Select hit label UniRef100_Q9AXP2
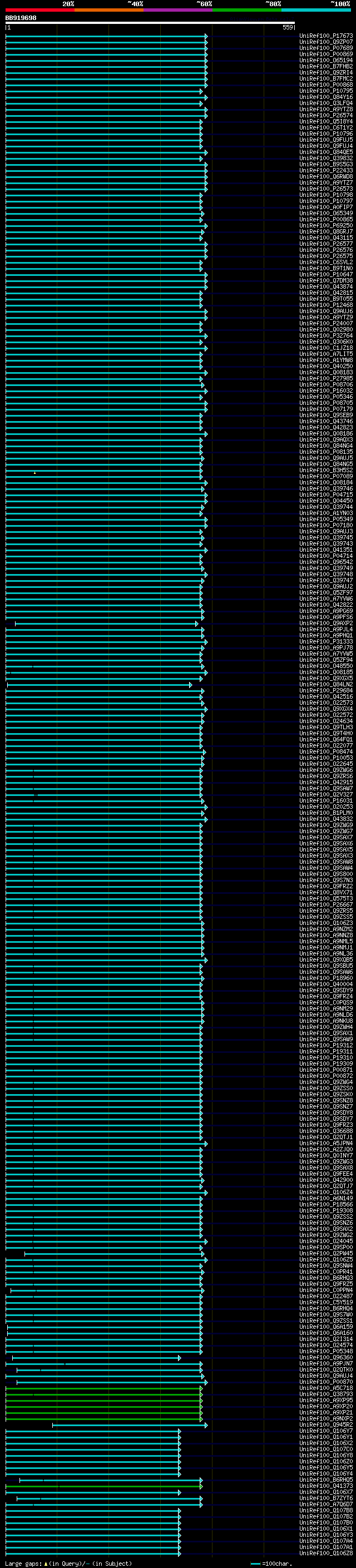The width and height of the screenshot is (356, 1568). 326,624
